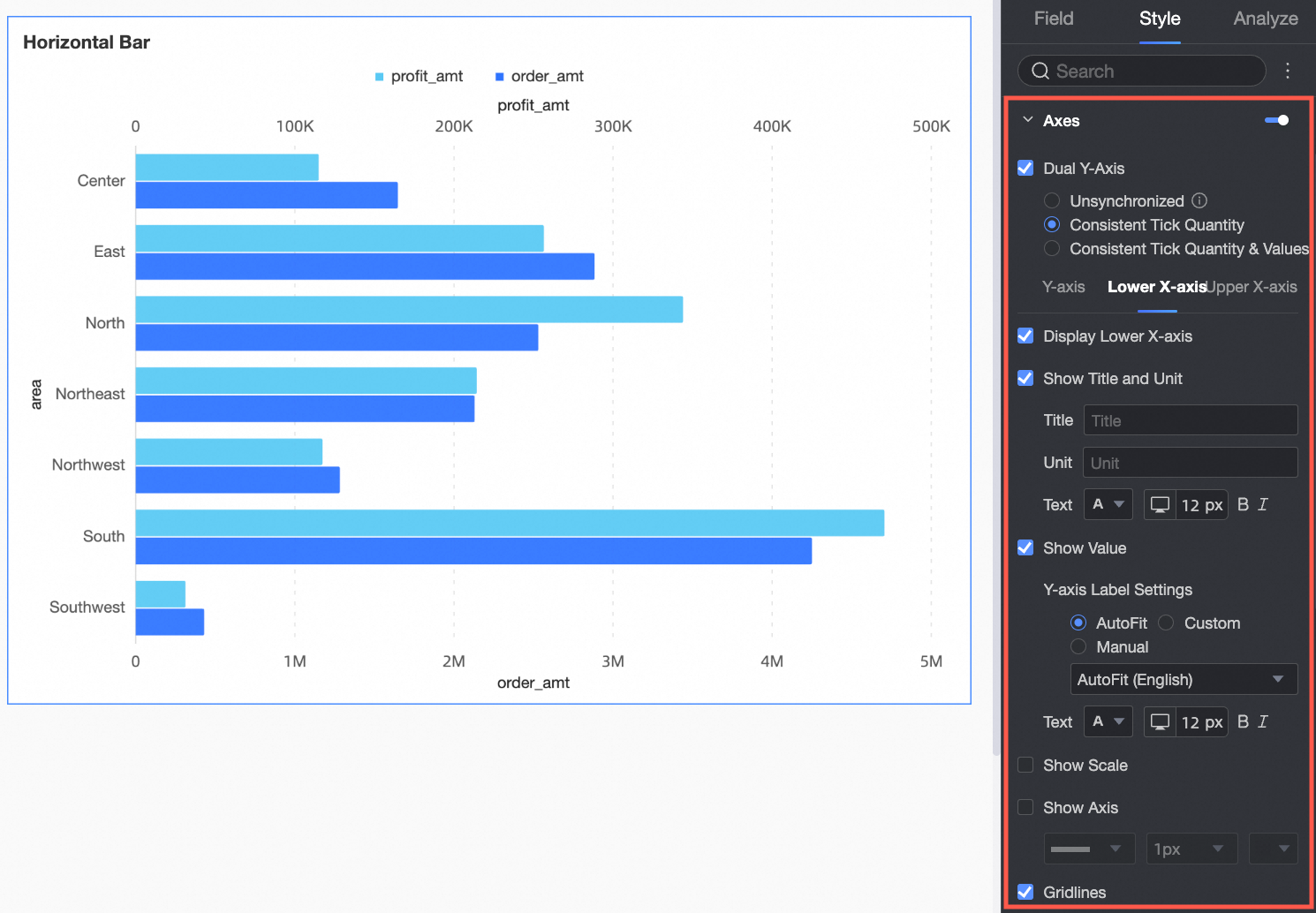This screenshot has width=1316, height=913.
Task: Select the Custom label radio button
Action: [1166, 622]
